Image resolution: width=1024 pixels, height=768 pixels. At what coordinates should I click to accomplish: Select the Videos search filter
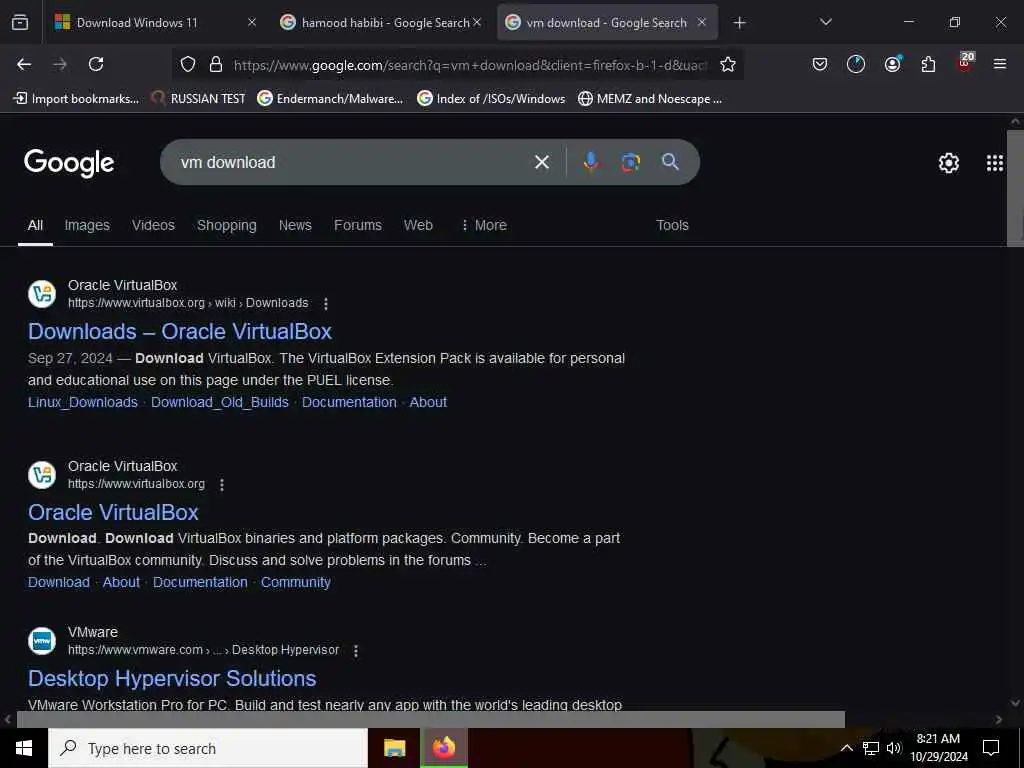click(153, 225)
